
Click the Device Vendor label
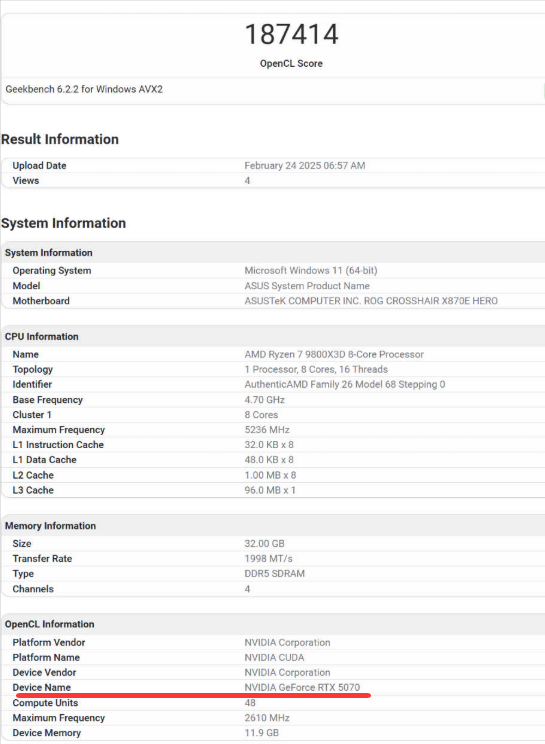(44, 673)
